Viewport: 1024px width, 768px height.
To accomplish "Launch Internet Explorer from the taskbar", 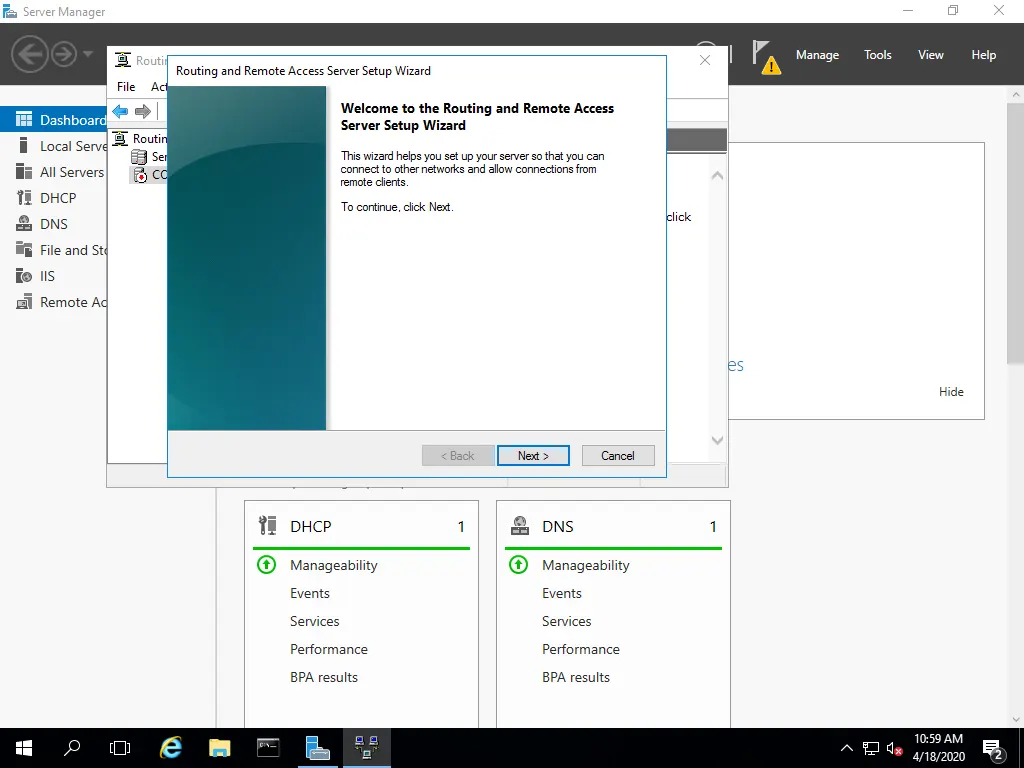I will coord(171,748).
